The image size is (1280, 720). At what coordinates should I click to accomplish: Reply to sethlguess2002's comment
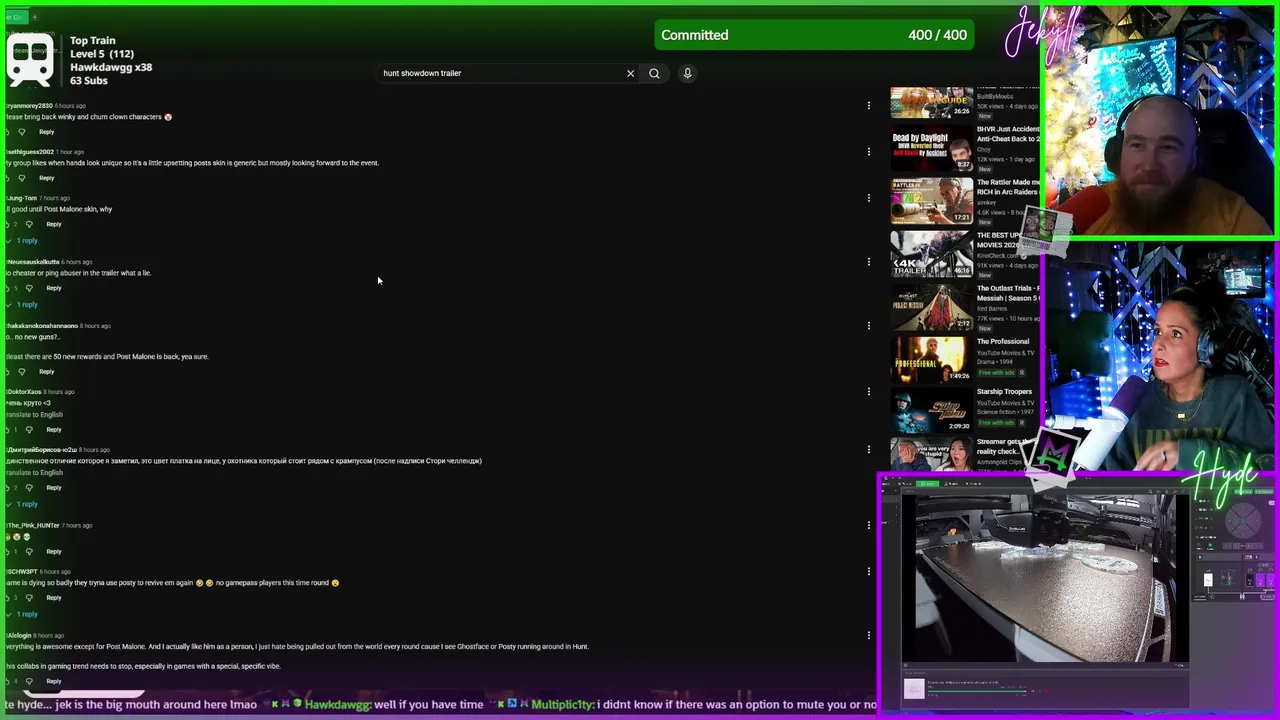point(46,178)
